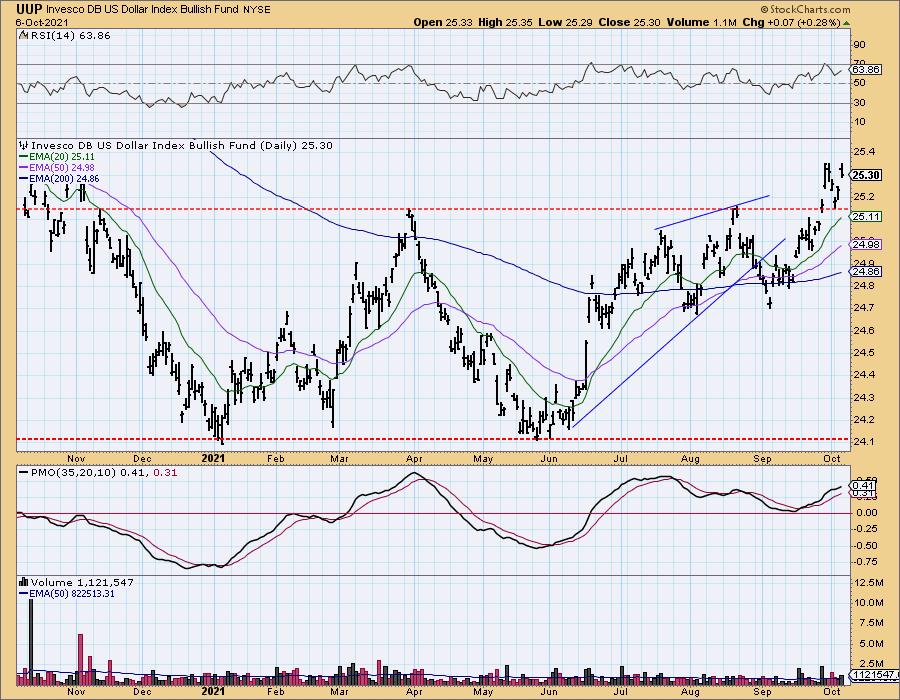Screen dimensions: 900x700
Task: Click the Close 25.30 value
Action: pyautogui.click(x=630, y=22)
